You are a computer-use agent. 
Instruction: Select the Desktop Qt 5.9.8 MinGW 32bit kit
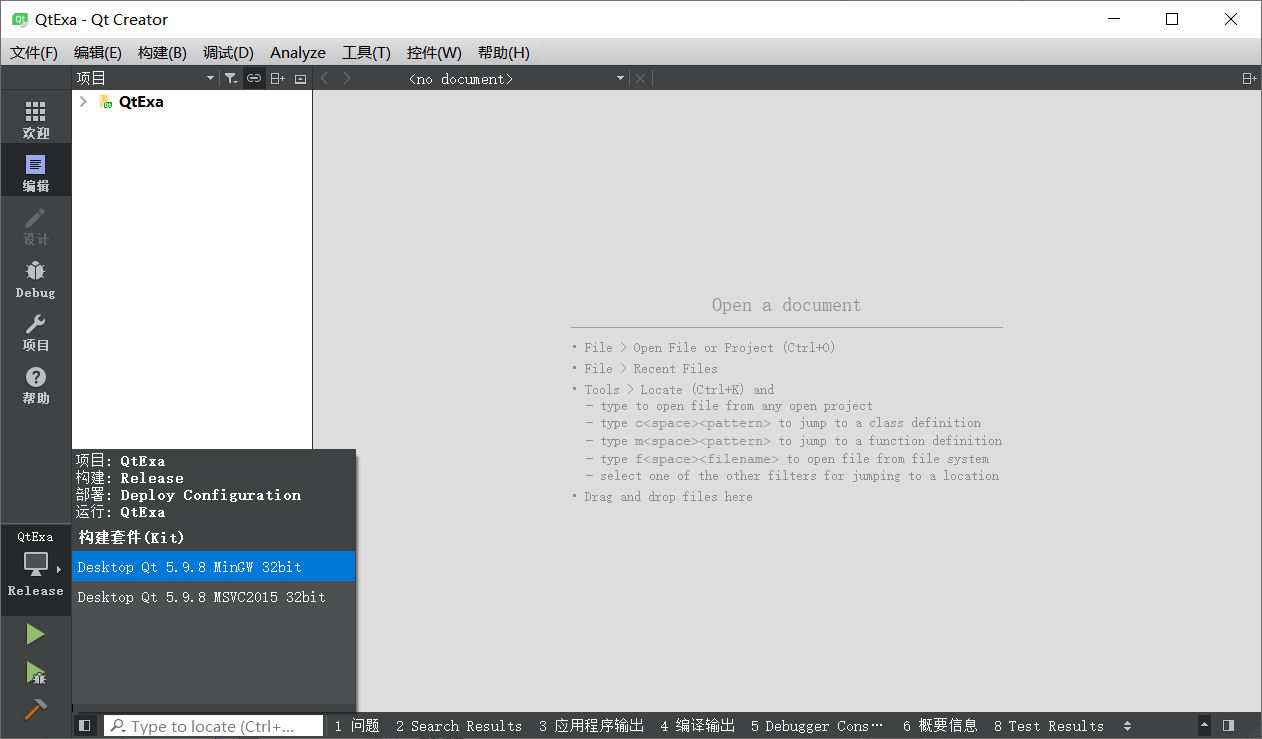(214, 567)
